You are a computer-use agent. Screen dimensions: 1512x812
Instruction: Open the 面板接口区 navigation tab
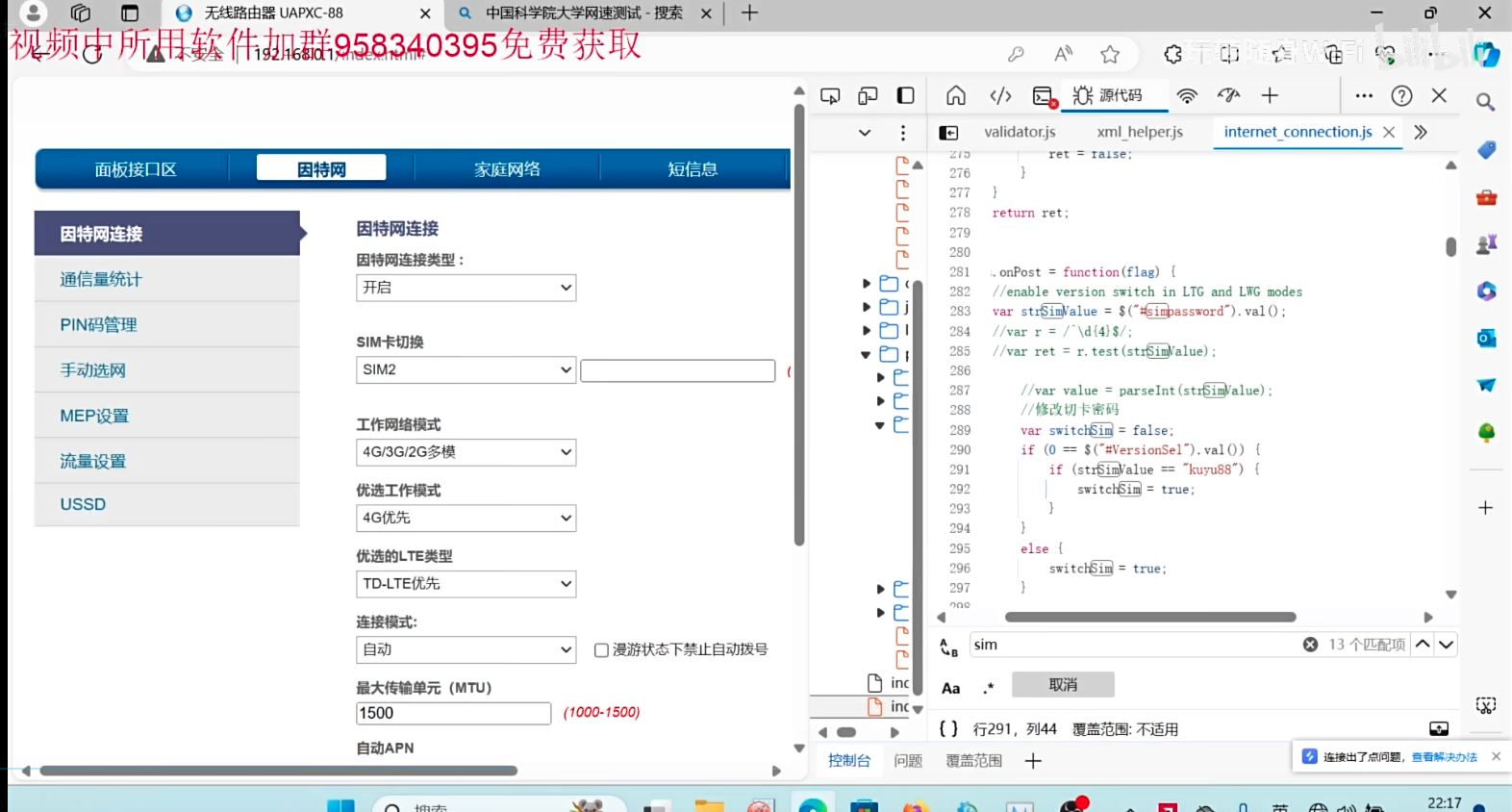click(136, 169)
